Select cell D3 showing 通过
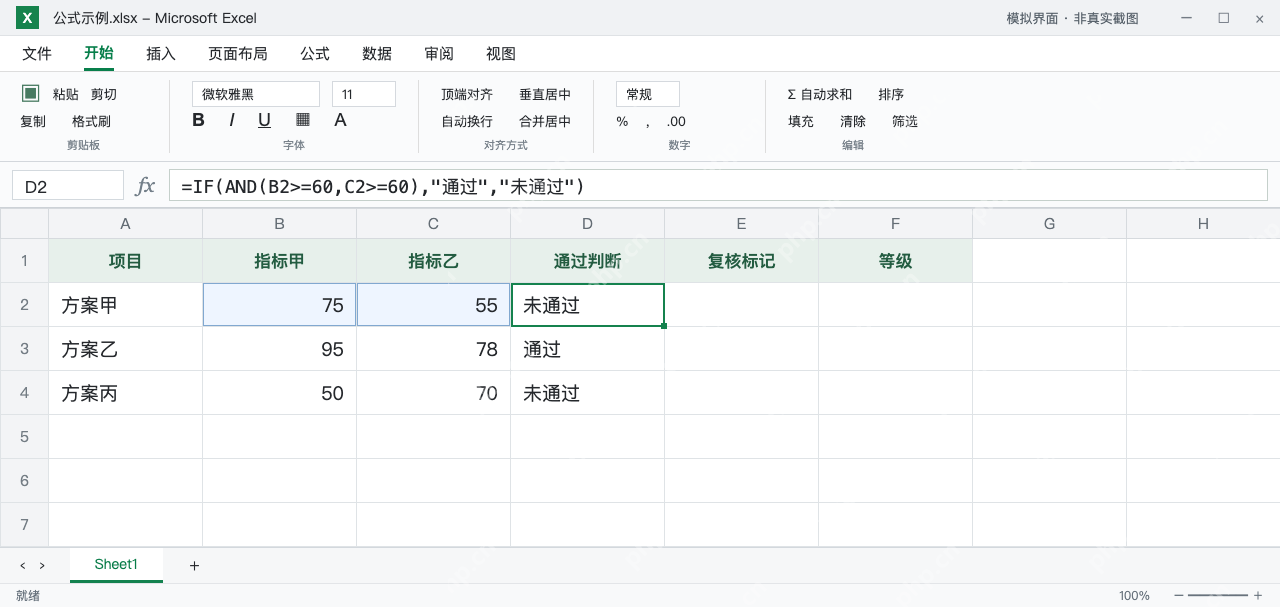Viewport: 1280px width, 608px height. click(x=587, y=349)
